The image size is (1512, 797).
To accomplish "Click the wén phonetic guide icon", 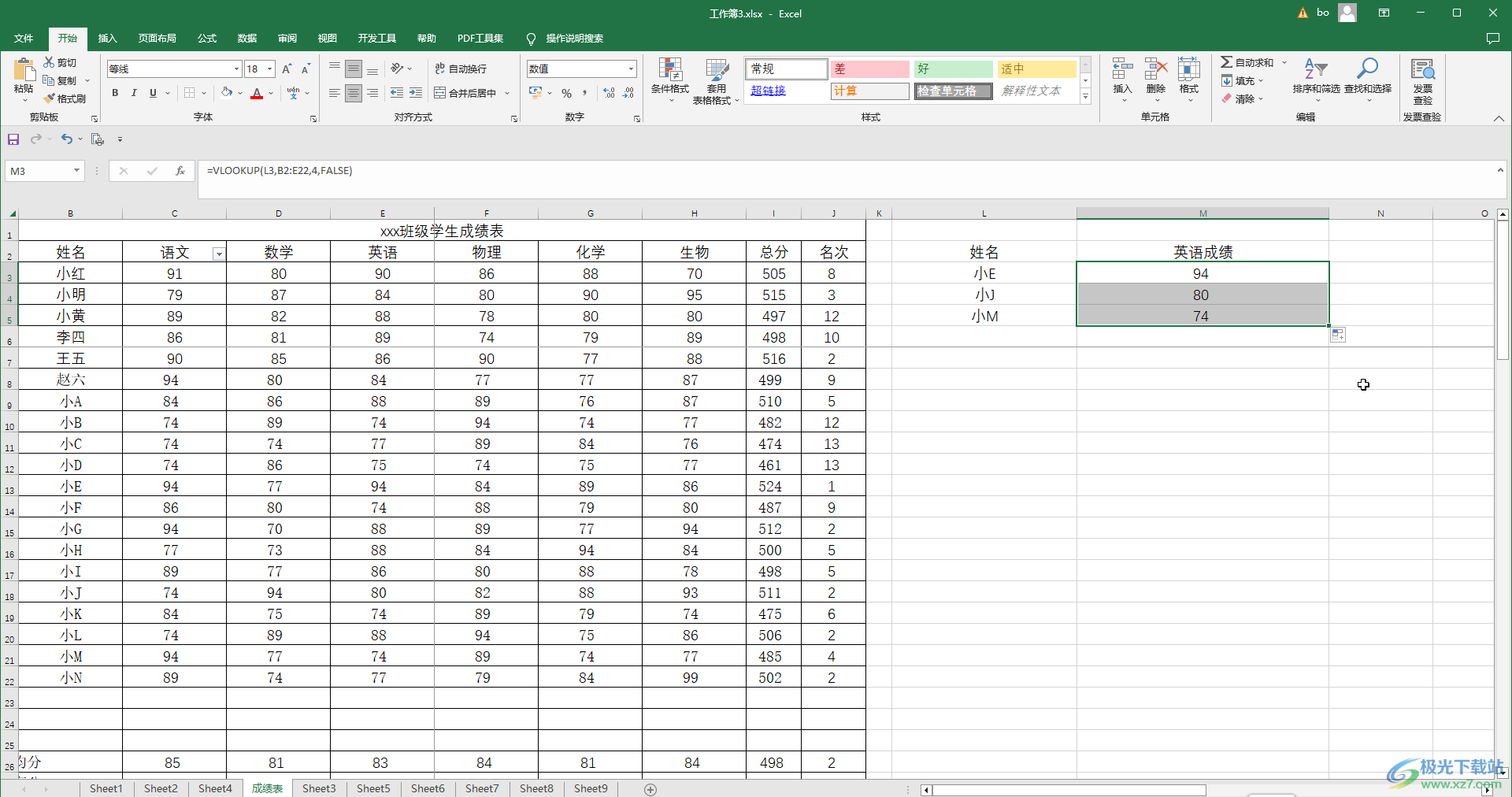I will [293, 93].
